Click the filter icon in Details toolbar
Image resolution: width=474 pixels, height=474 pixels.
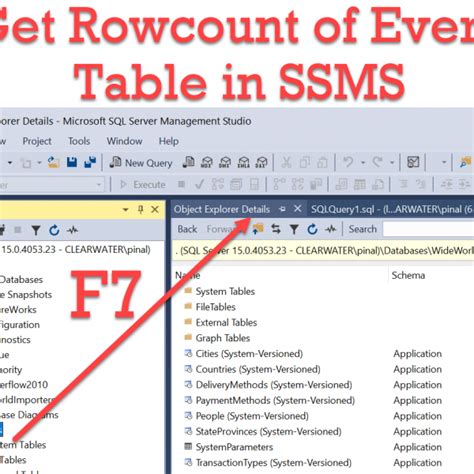[x=294, y=229]
